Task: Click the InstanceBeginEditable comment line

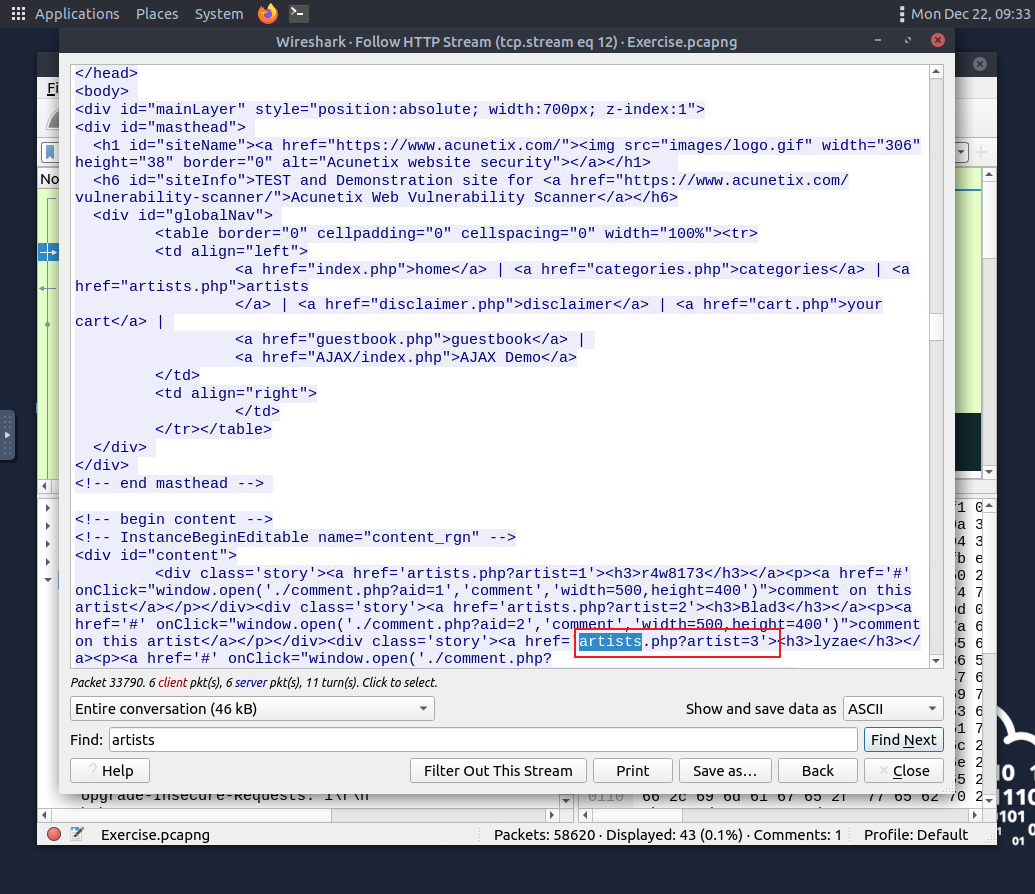Action: coord(295,537)
